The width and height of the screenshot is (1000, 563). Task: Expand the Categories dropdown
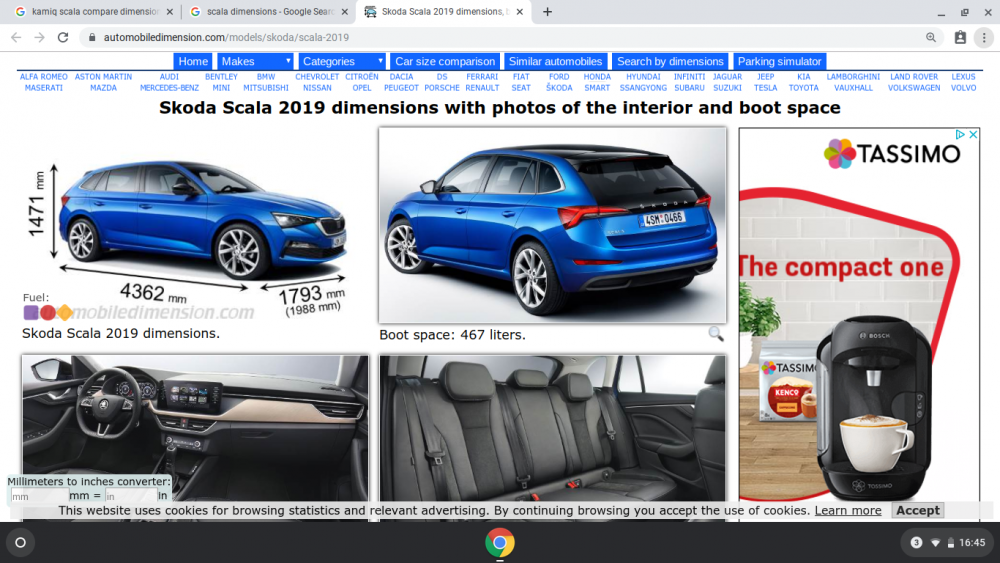(342, 61)
